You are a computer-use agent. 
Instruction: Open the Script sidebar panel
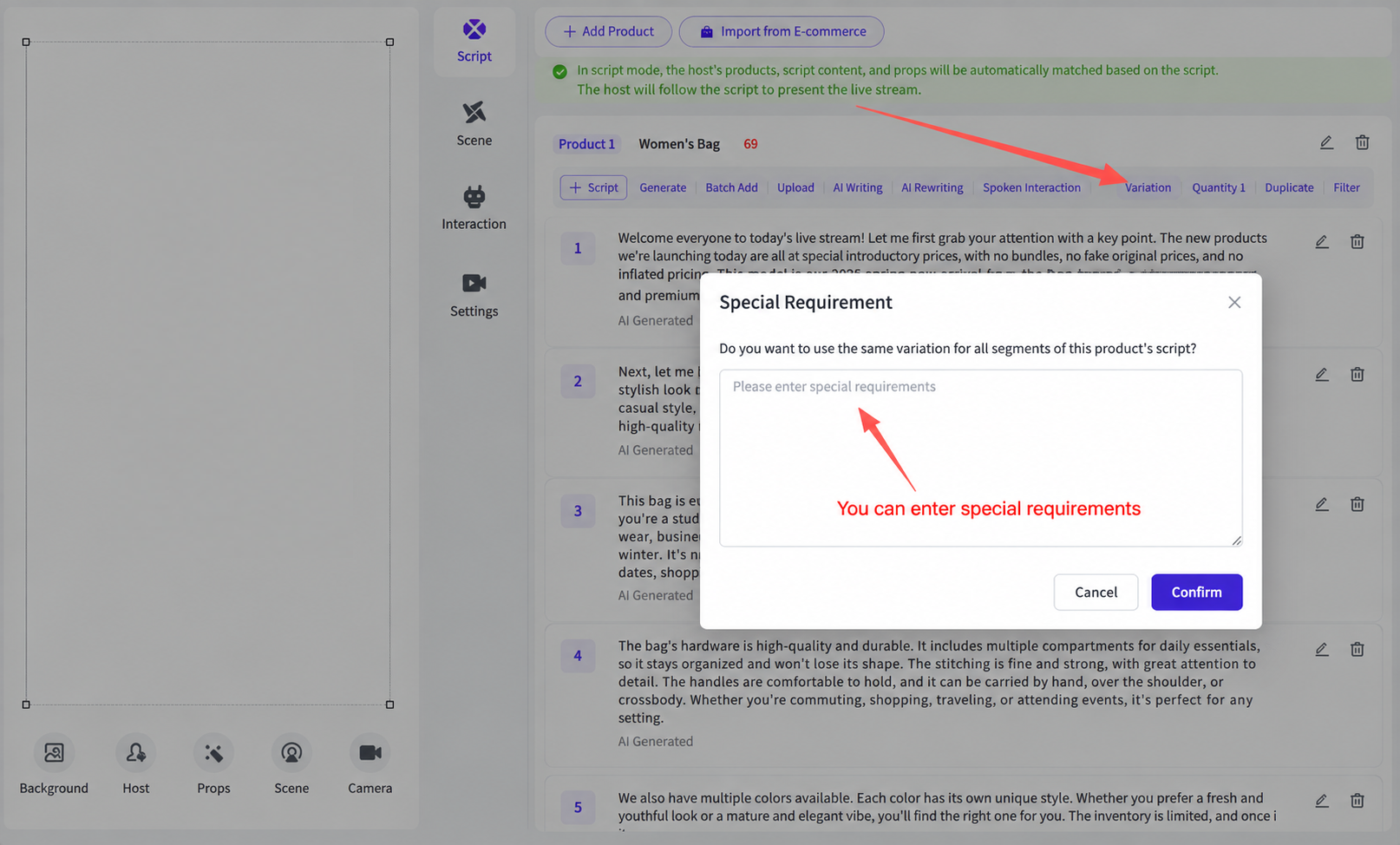tap(474, 42)
